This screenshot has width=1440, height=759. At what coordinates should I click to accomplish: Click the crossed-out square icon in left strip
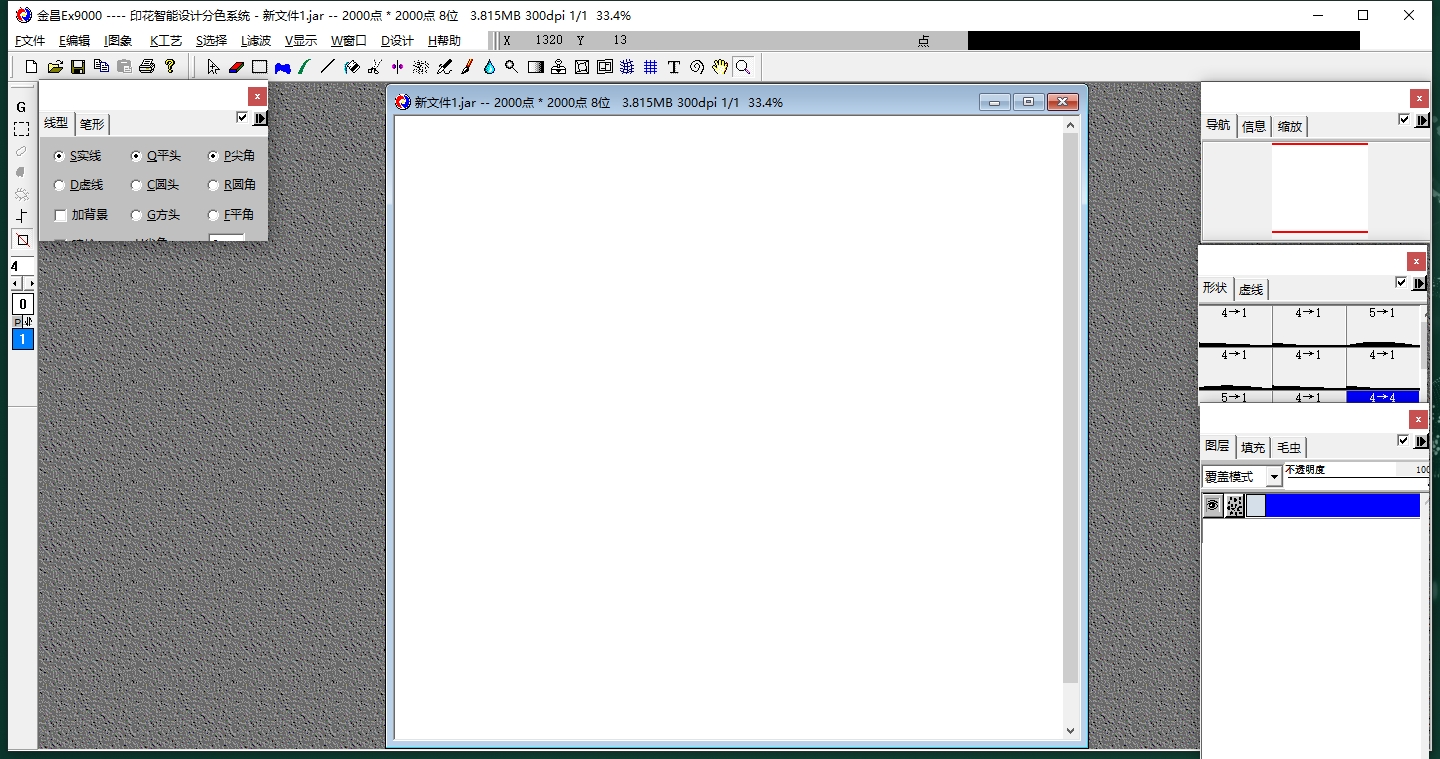pyautogui.click(x=22, y=240)
